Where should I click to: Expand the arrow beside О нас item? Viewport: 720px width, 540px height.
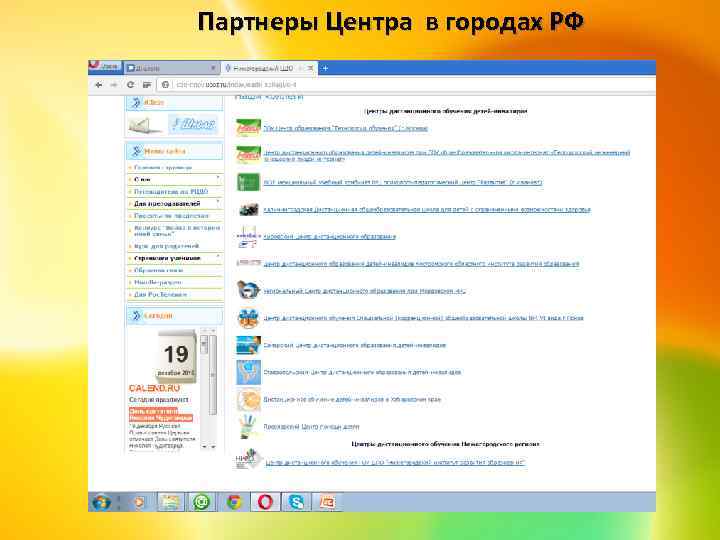tap(218, 178)
